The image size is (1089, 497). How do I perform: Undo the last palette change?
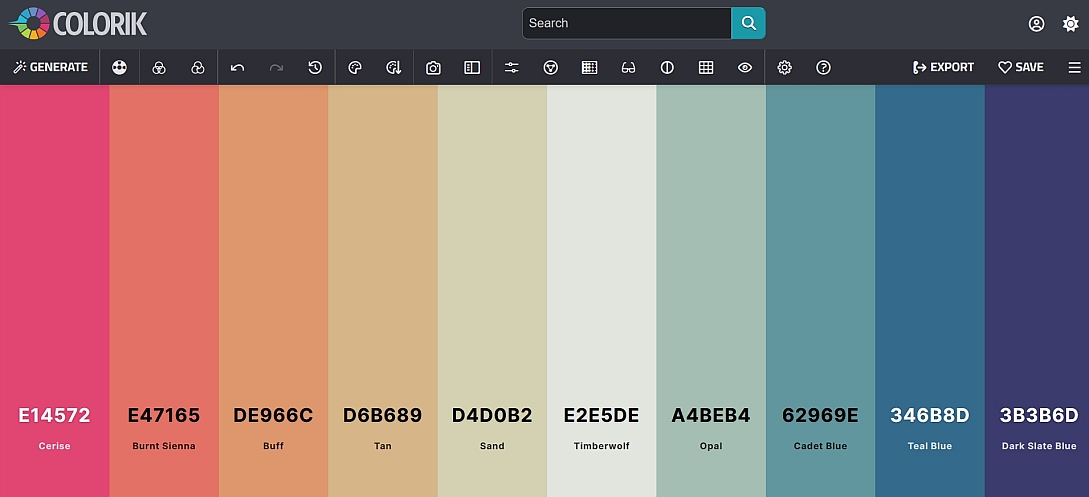[238, 67]
